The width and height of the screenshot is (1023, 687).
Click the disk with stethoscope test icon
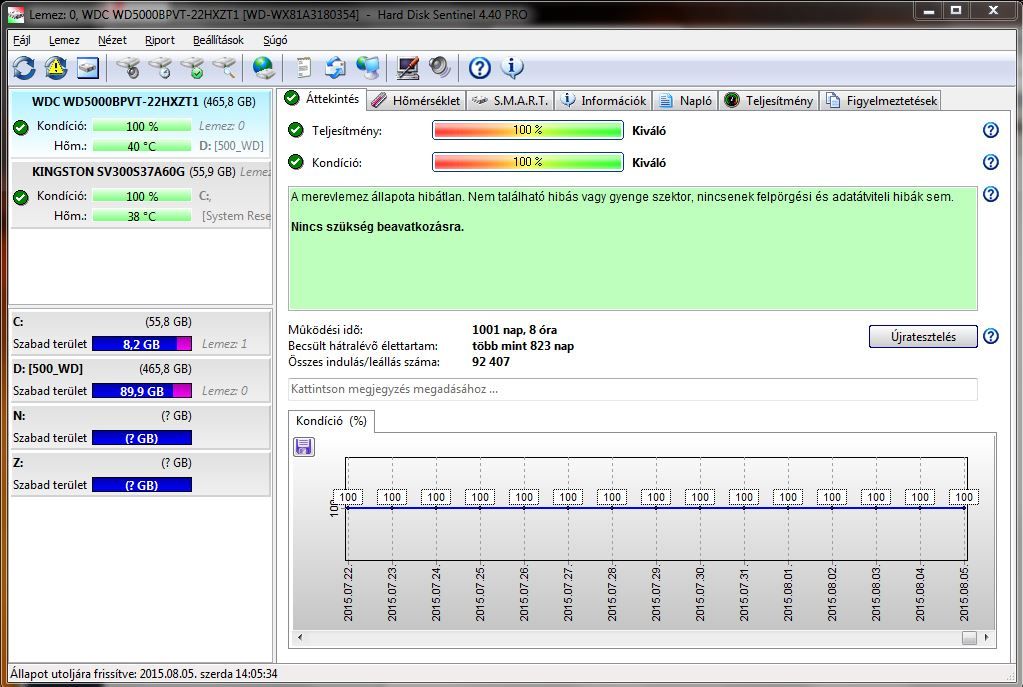129,68
